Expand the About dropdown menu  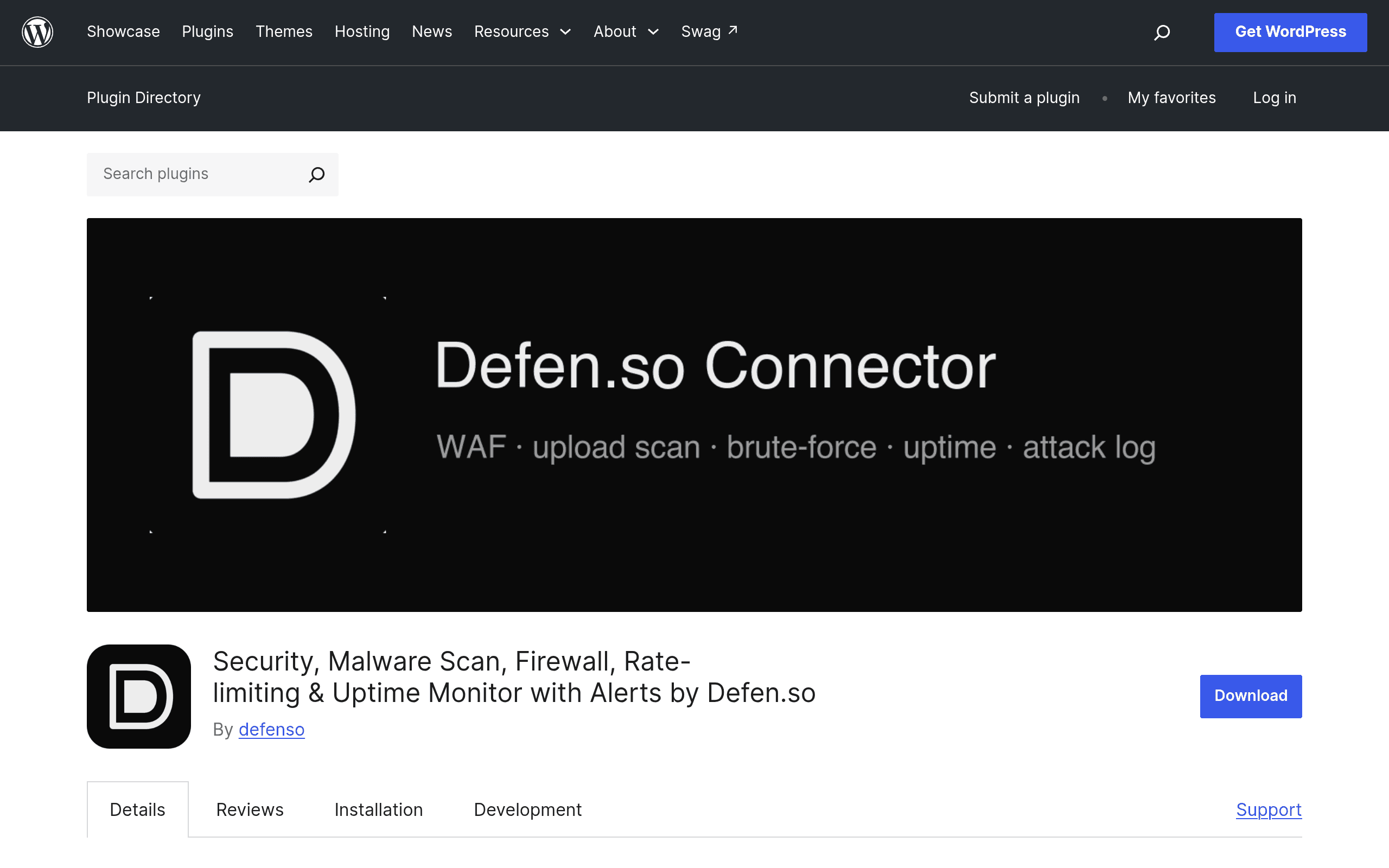coord(626,31)
